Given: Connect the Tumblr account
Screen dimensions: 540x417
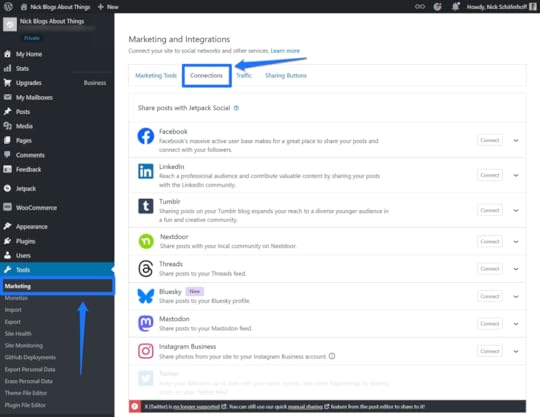Looking at the screenshot, I should pos(490,210).
